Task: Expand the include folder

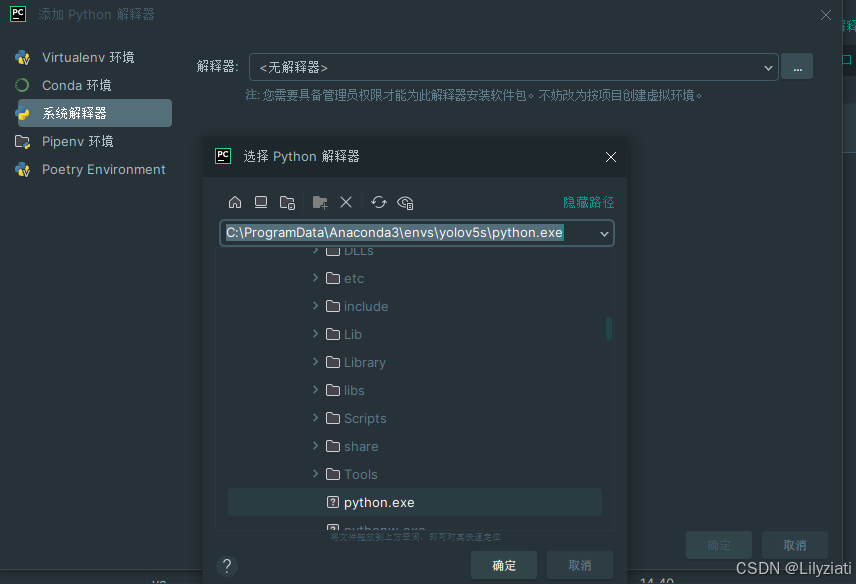Action: click(x=316, y=306)
